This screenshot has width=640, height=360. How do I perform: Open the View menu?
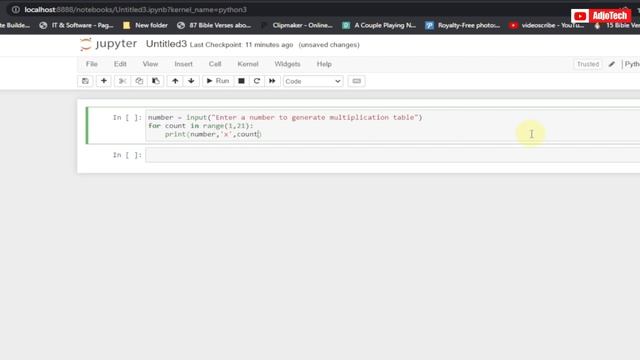pyautogui.click(x=150, y=64)
